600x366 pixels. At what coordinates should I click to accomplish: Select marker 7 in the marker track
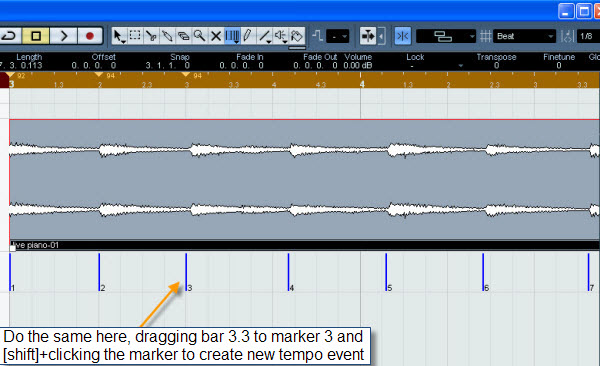[589, 272]
